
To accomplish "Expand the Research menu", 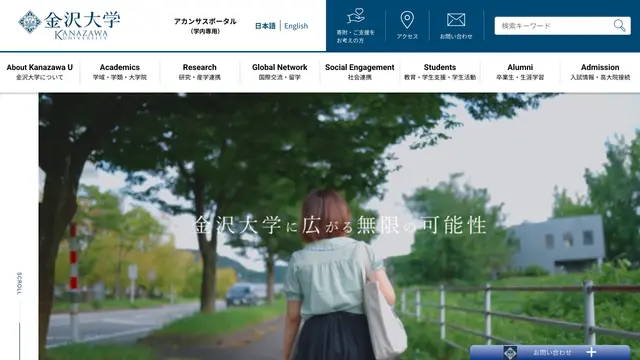I will [200, 71].
